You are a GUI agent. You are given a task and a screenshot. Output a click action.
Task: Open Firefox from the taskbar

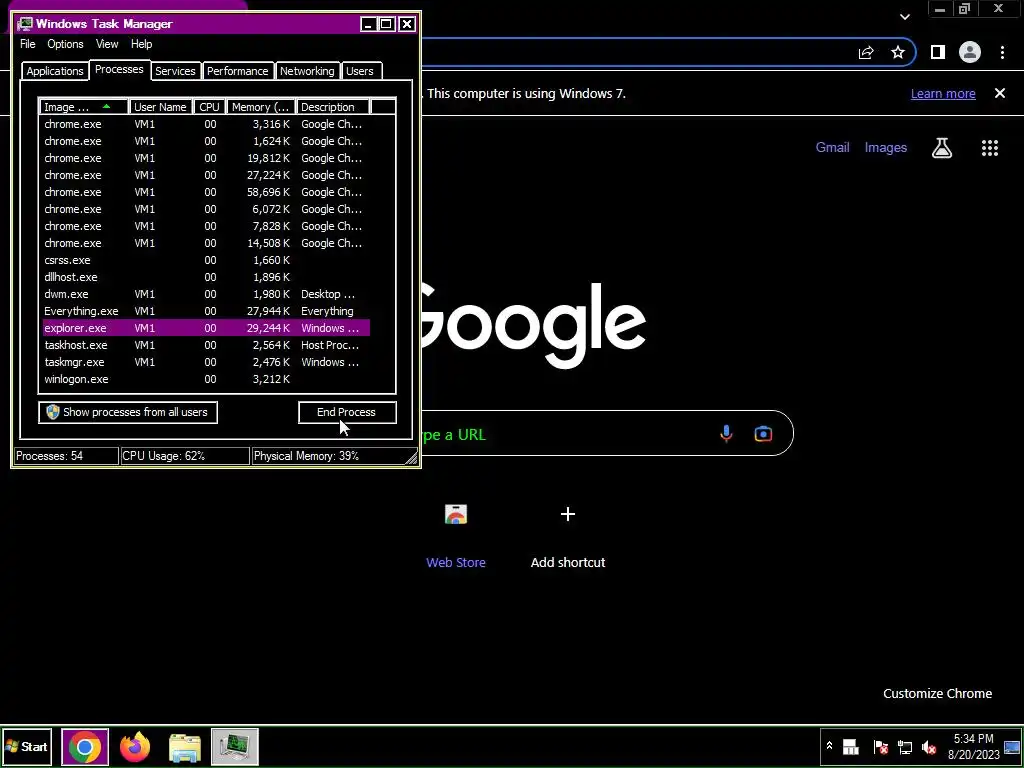coord(135,747)
